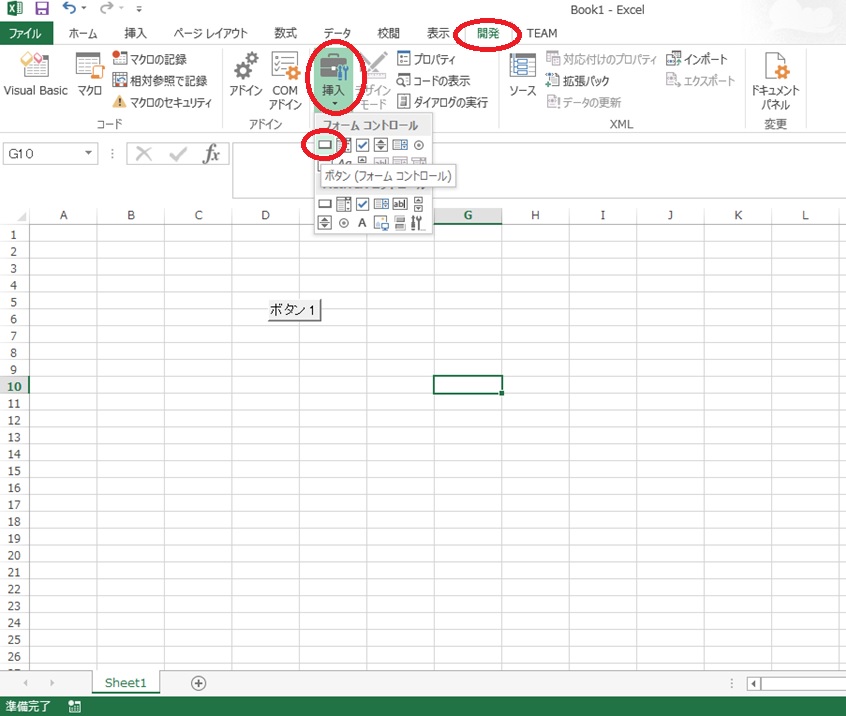Select column H header
846x716 pixels.
point(535,215)
